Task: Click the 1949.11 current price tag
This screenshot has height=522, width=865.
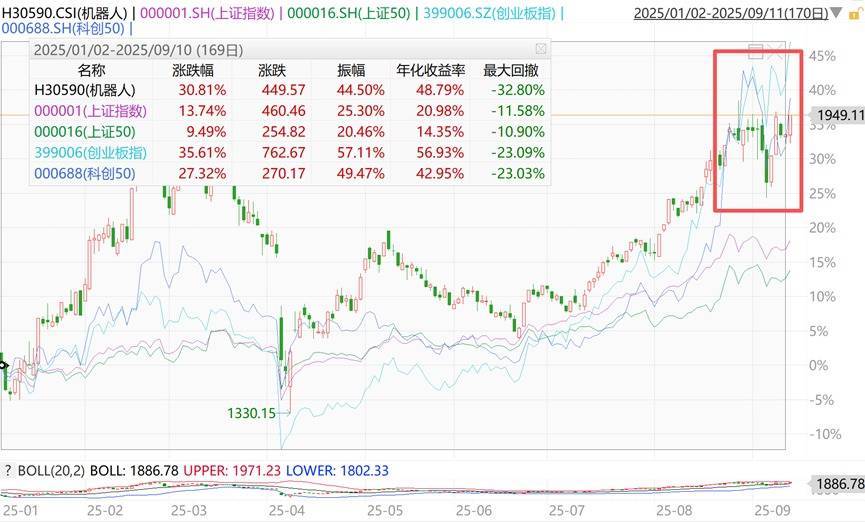Action: (837, 115)
